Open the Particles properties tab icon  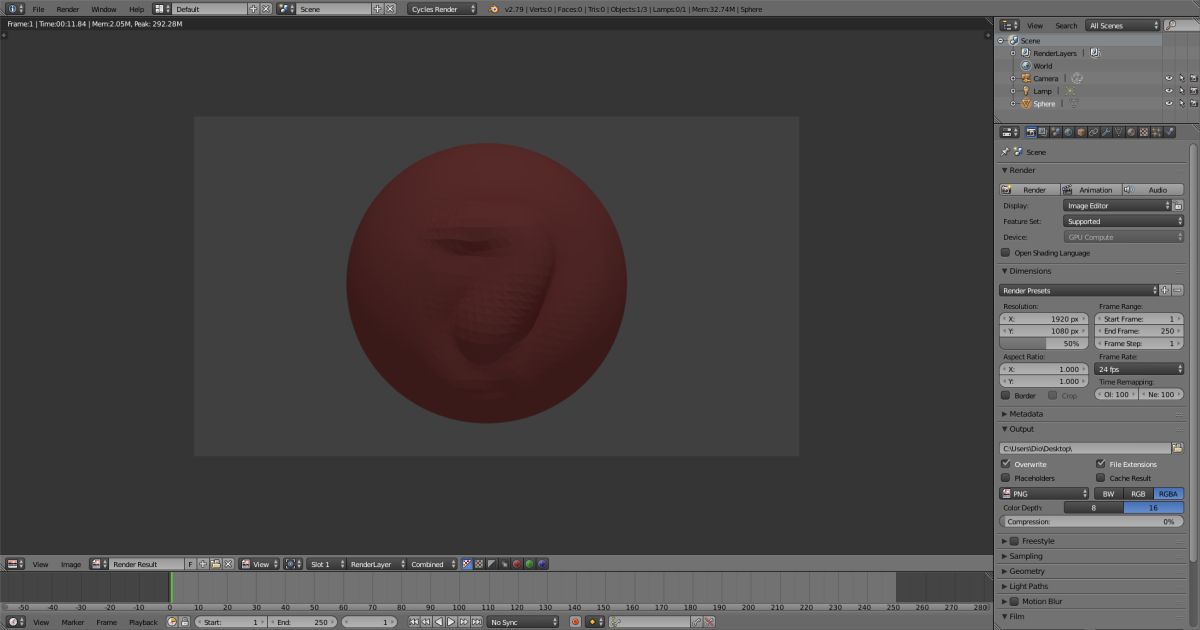1156,132
